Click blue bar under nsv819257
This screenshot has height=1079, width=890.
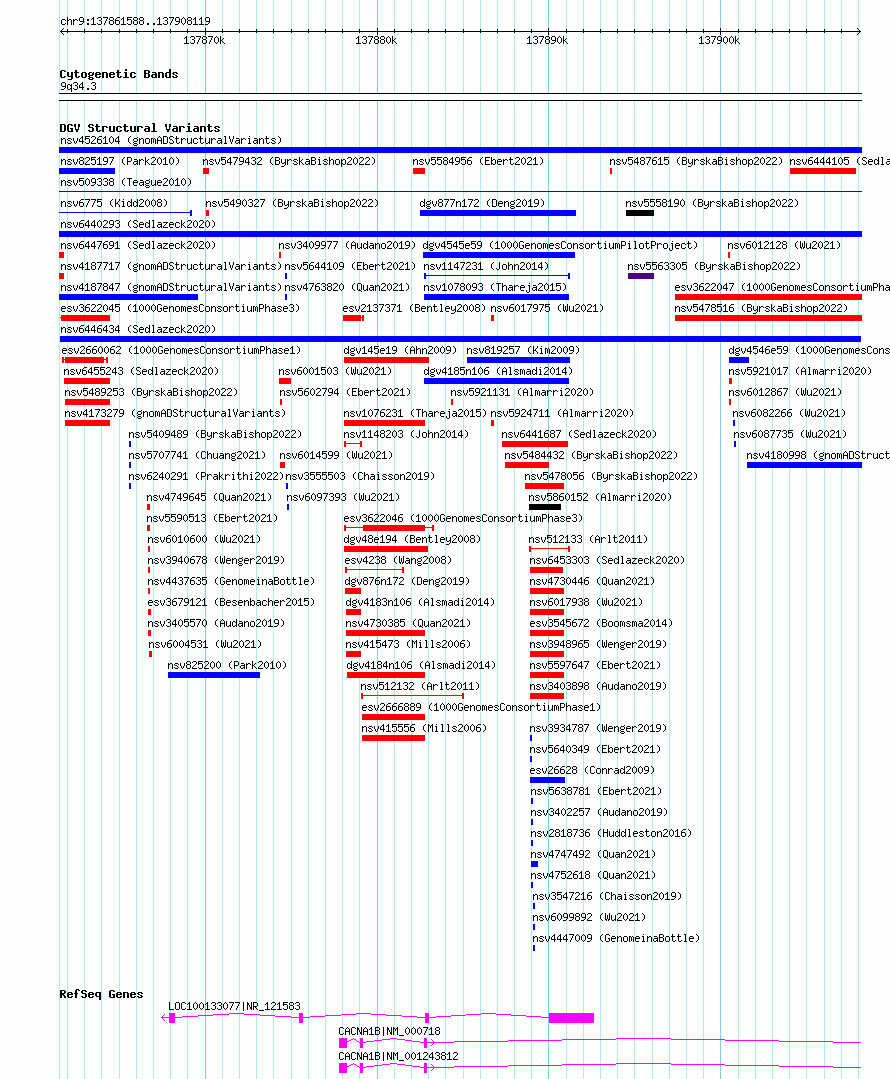(518, 360)
